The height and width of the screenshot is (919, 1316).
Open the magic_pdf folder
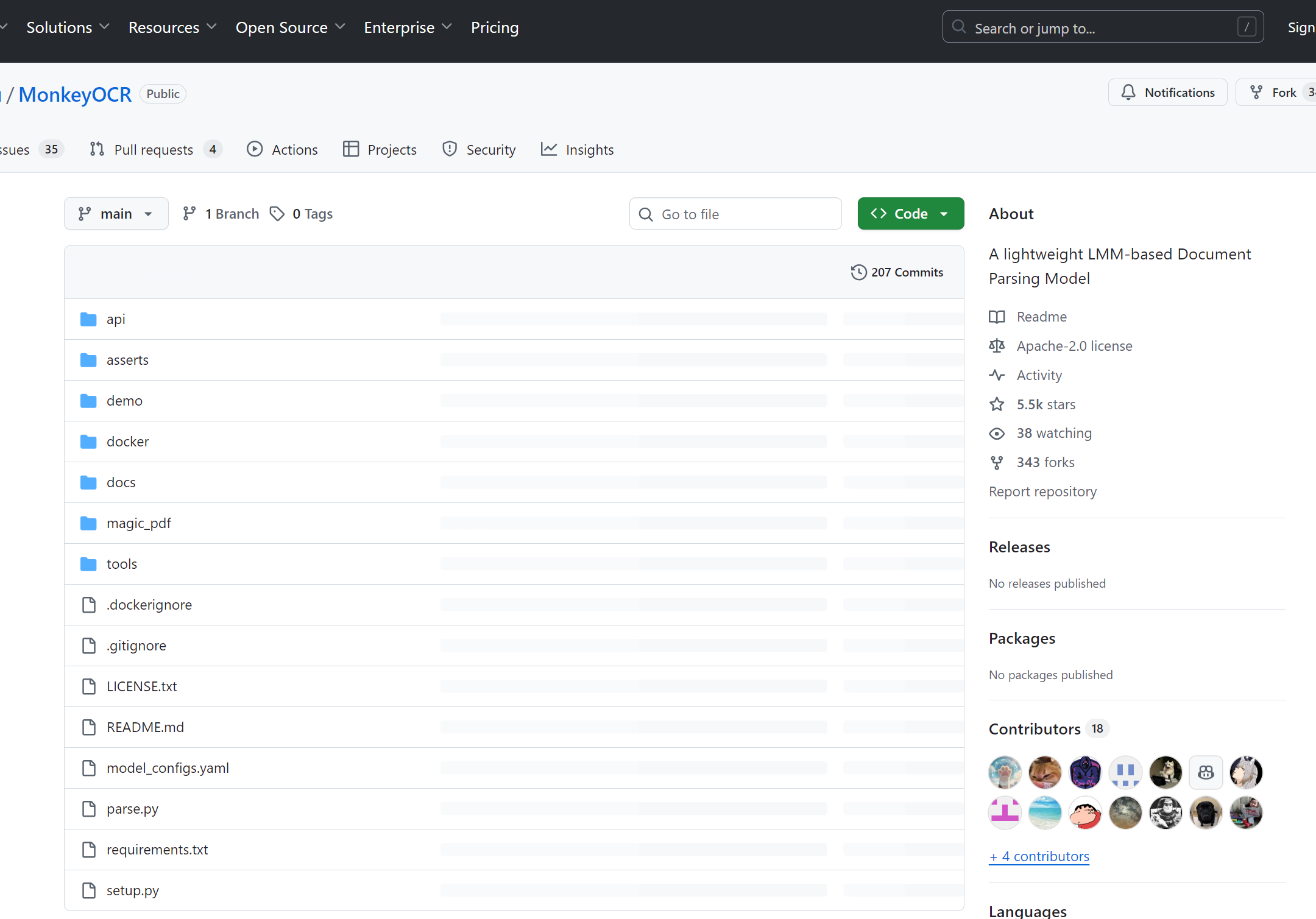[x=138, y=523]
